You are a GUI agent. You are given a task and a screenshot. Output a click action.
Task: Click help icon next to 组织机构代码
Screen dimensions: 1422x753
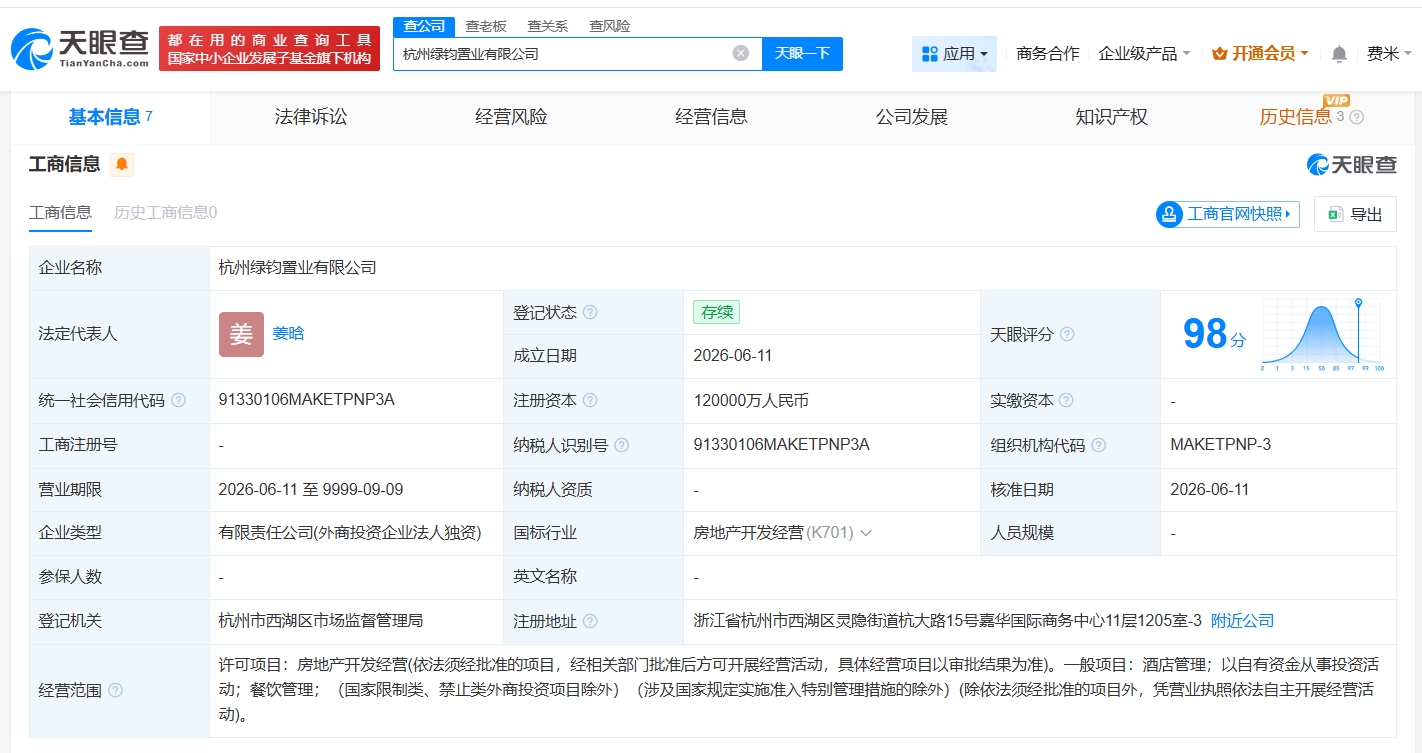pyautogui.click(x=1098, y=445)
